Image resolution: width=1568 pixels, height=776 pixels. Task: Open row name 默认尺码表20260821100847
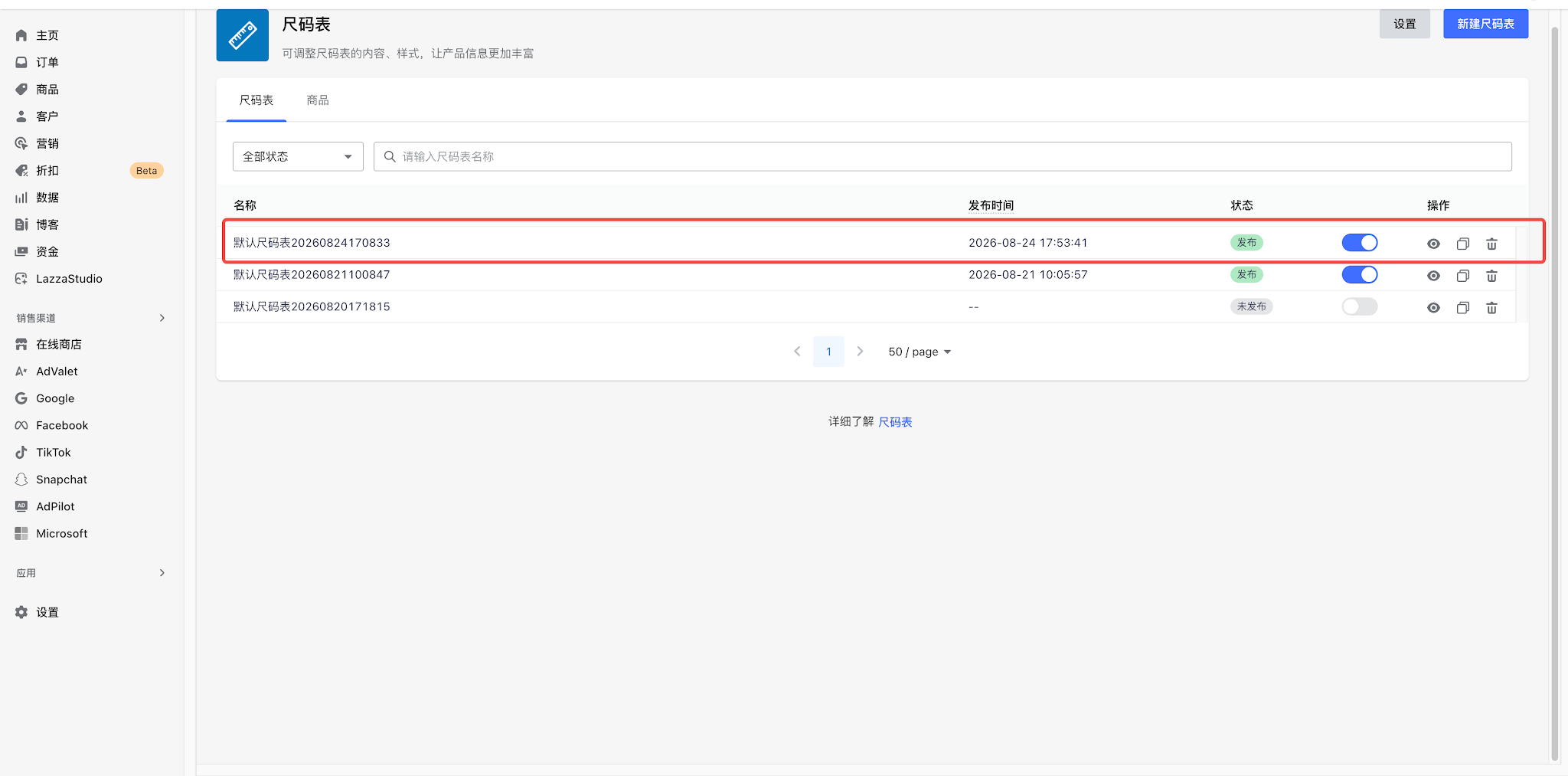312,274
